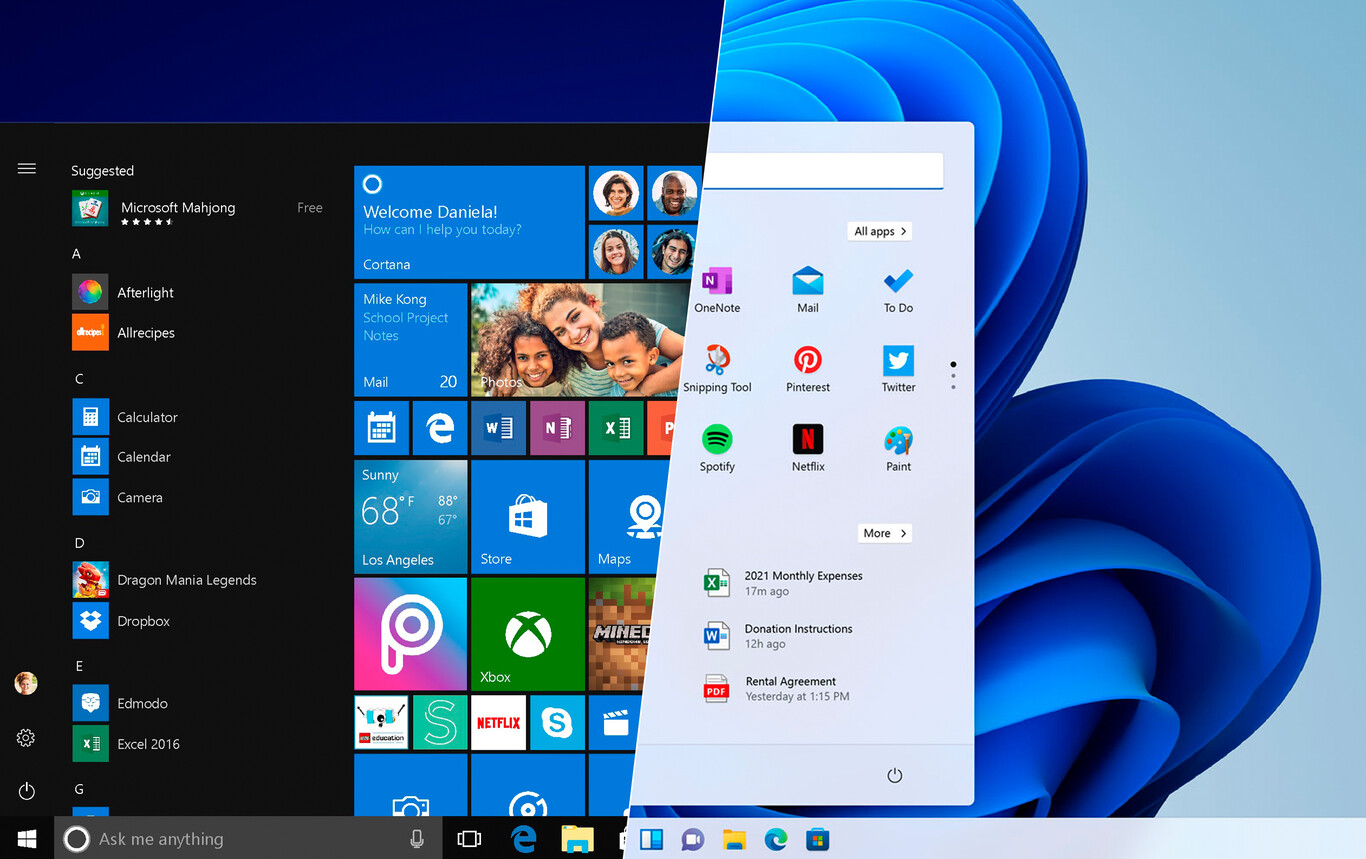
Task: Open pinned Pinterest app
Action: (x=808, y=369)
